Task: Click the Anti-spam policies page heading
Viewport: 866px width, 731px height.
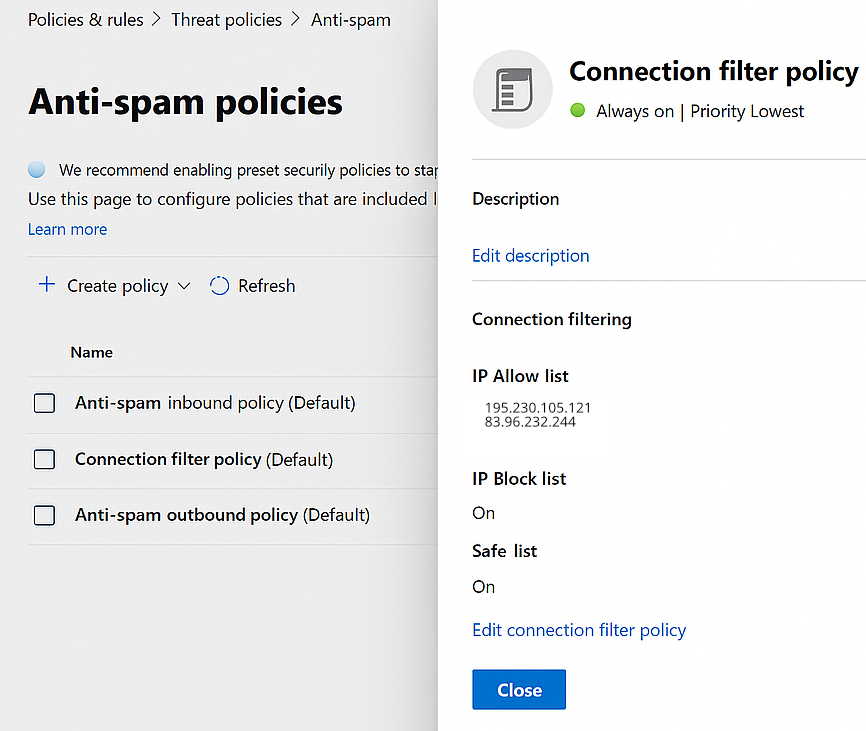Action: [x=186, y=102]
